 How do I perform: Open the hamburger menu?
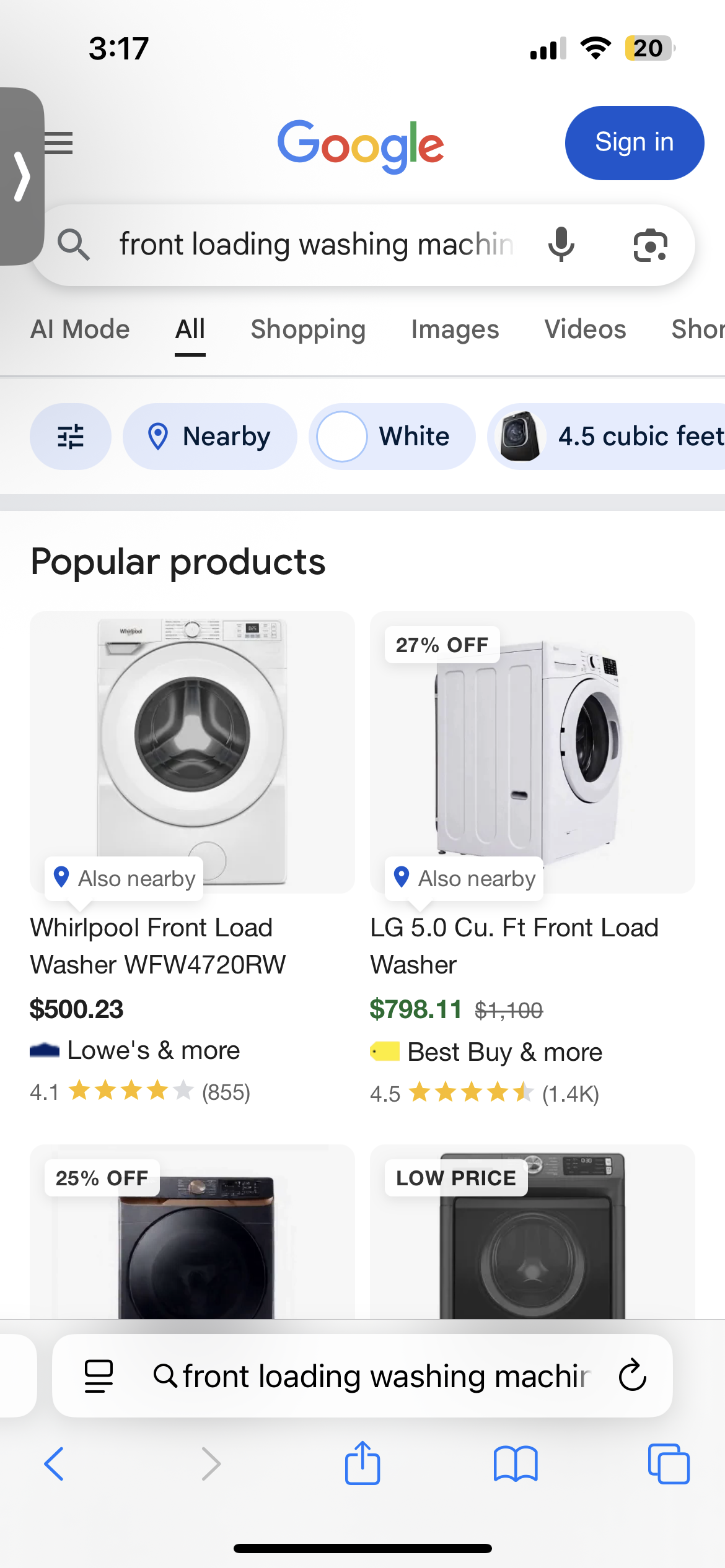(60, 143)
